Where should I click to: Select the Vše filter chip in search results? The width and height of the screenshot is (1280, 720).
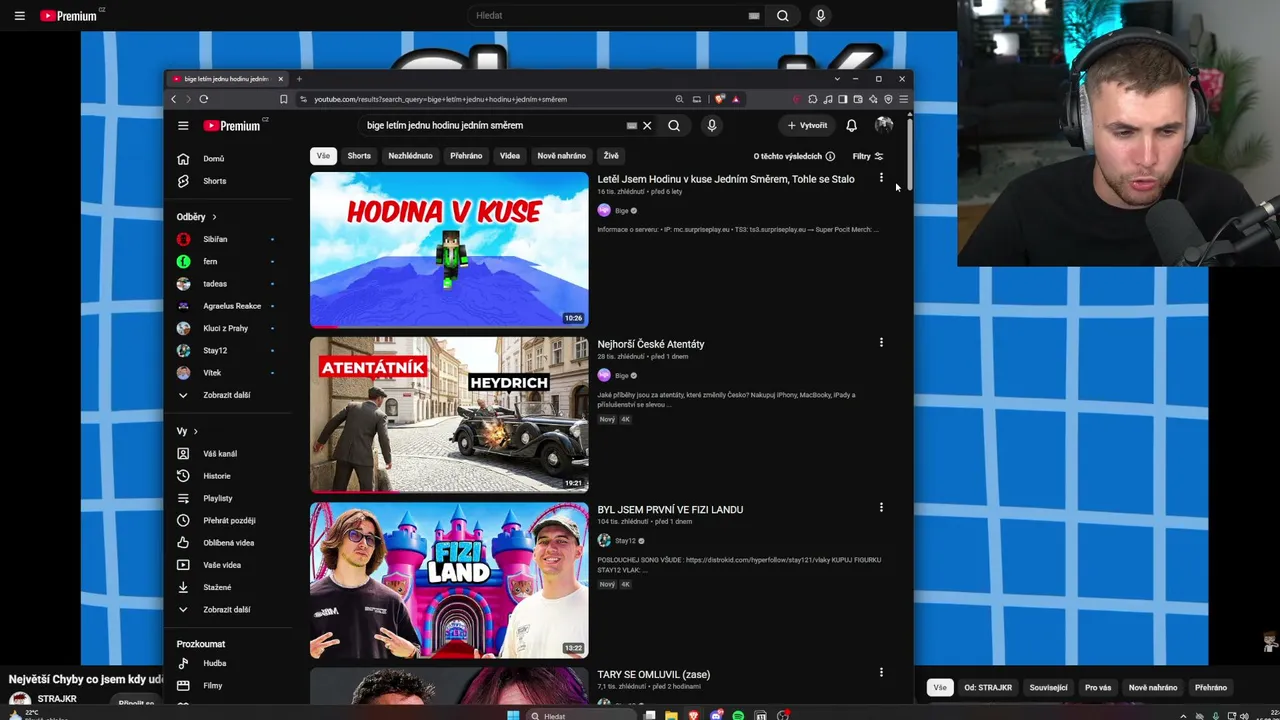(x=323, y=156)
